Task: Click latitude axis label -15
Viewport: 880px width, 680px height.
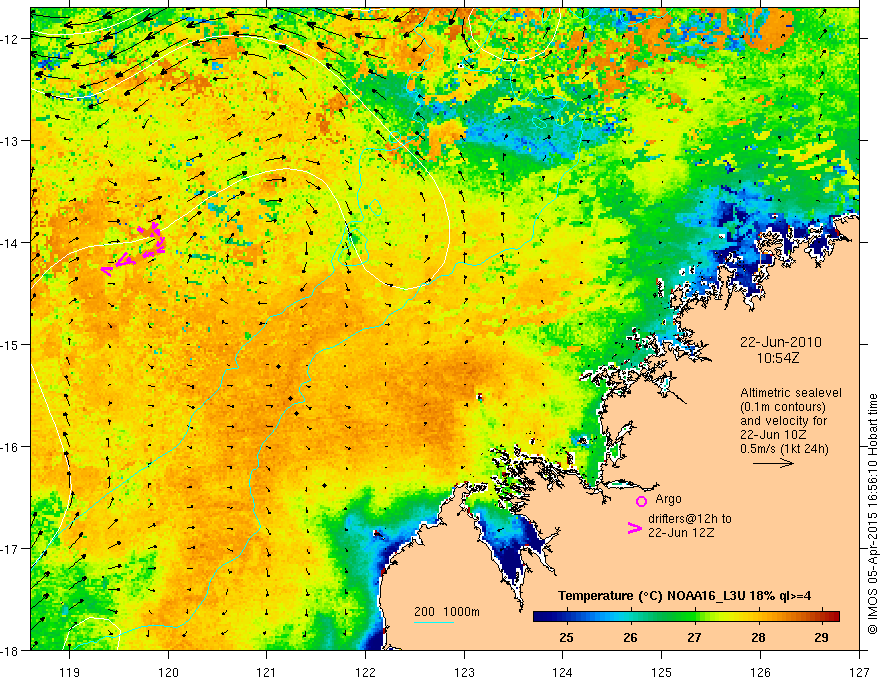Action: click(x=11, y=344)
